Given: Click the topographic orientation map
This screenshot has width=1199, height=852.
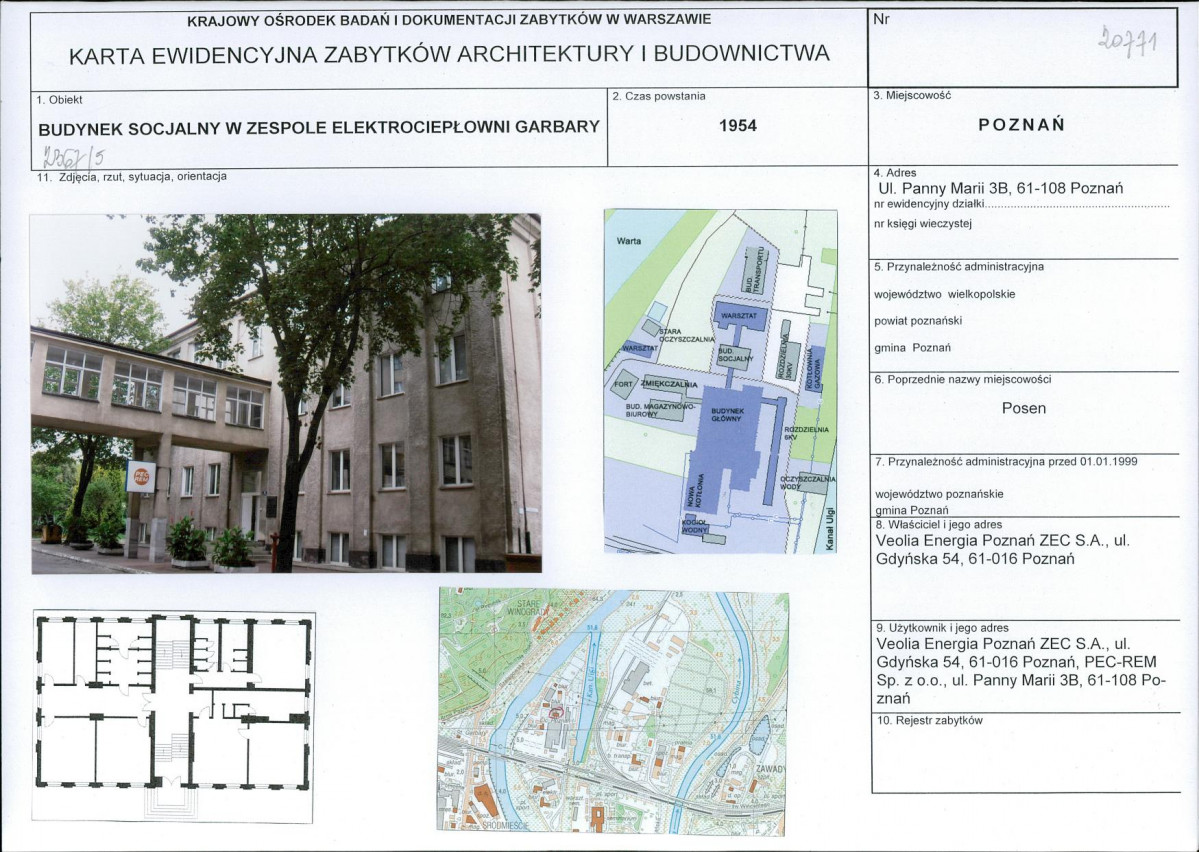Looking at the screenshot, I should coord(612,711).
